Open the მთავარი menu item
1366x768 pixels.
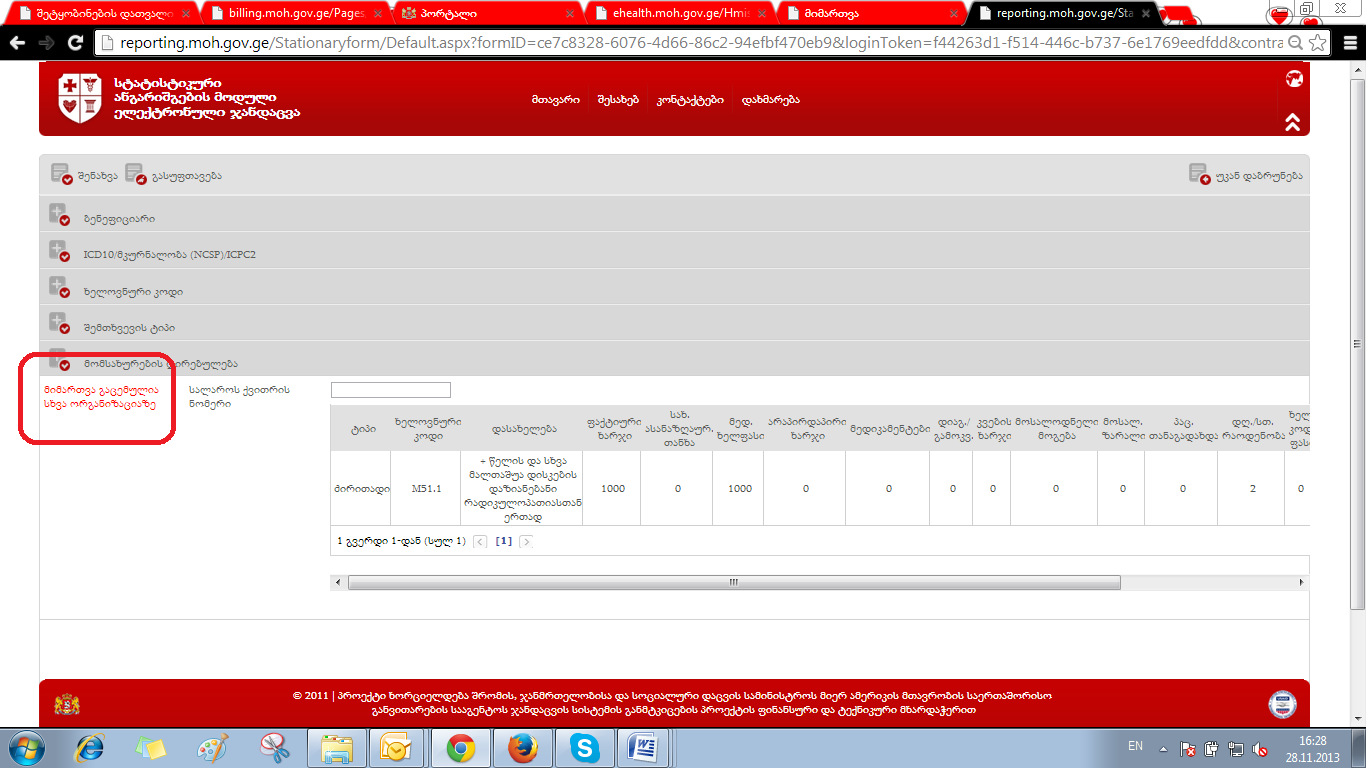555,100
